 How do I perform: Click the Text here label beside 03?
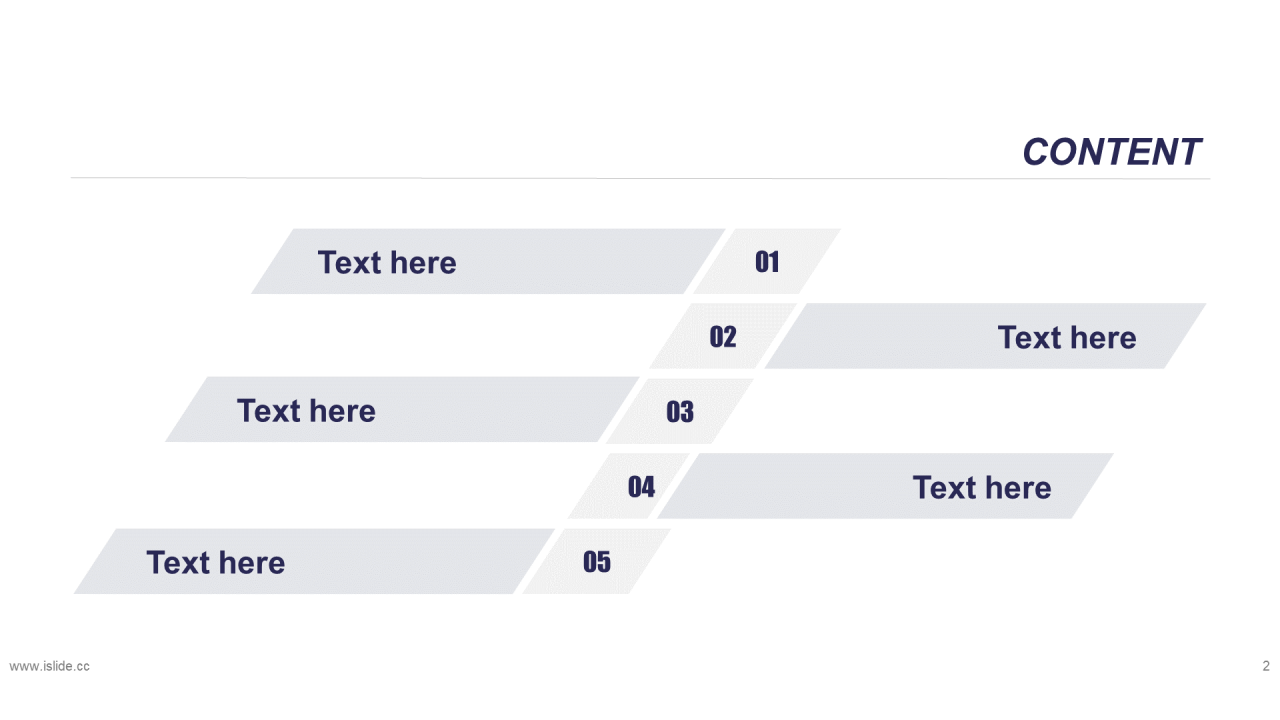pos(306,410)
